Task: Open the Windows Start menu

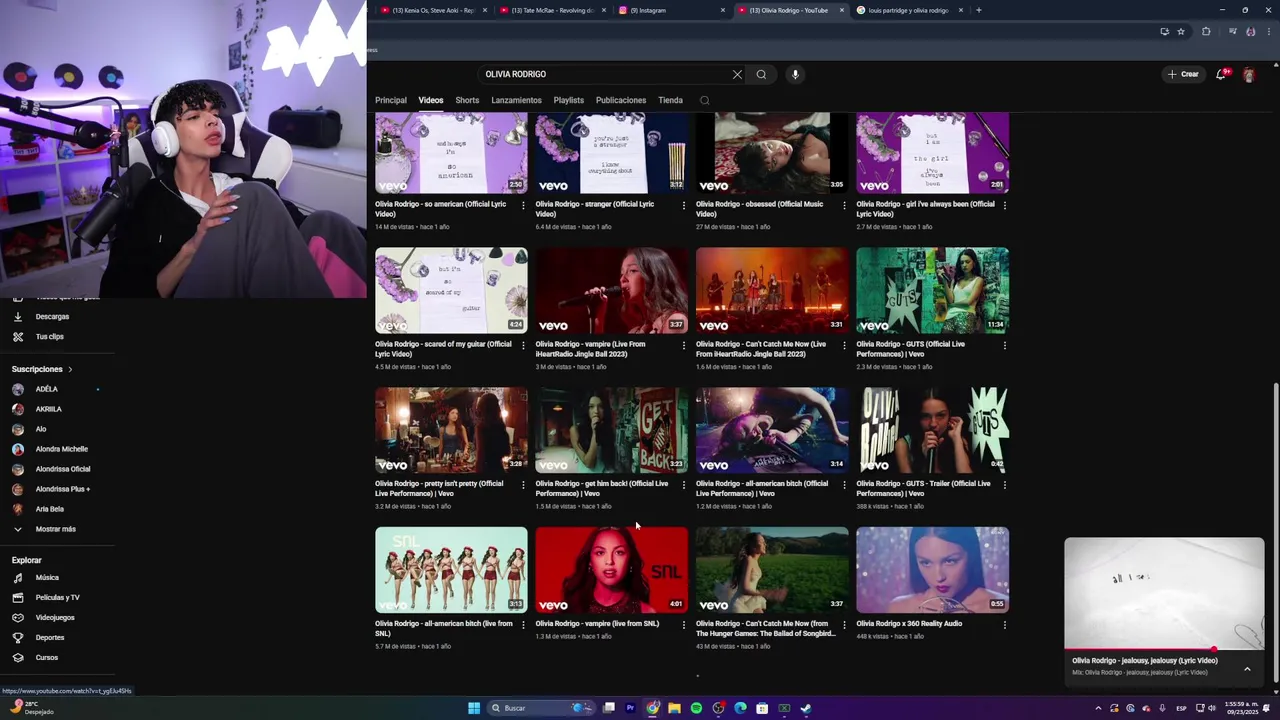Action: tap(474, 708)
